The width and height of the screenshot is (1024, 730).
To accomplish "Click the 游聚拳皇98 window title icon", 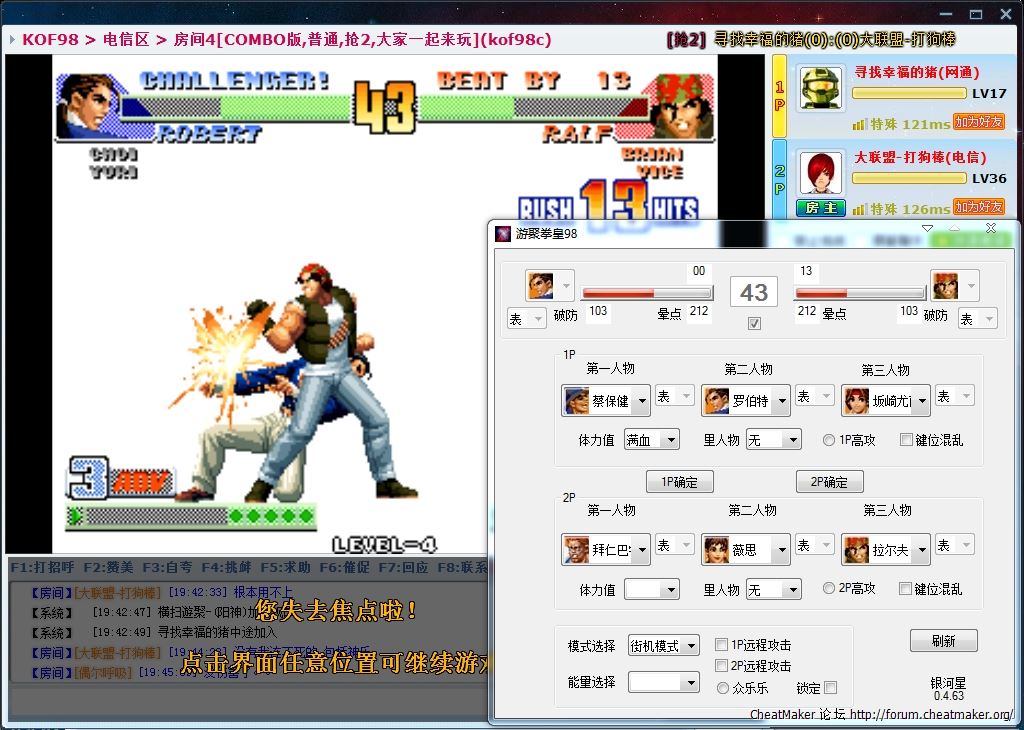I will click(503, 233).
